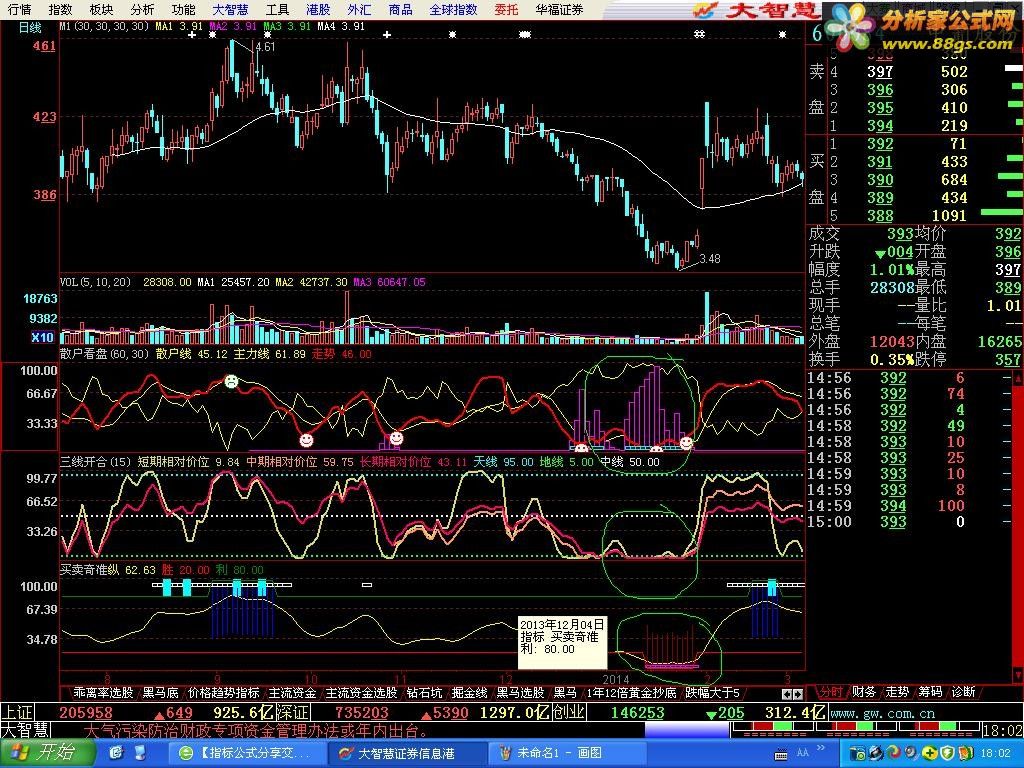The image size is (1024, 768).
Task: Click the 4.61 high price label
Action: (265, 47)
